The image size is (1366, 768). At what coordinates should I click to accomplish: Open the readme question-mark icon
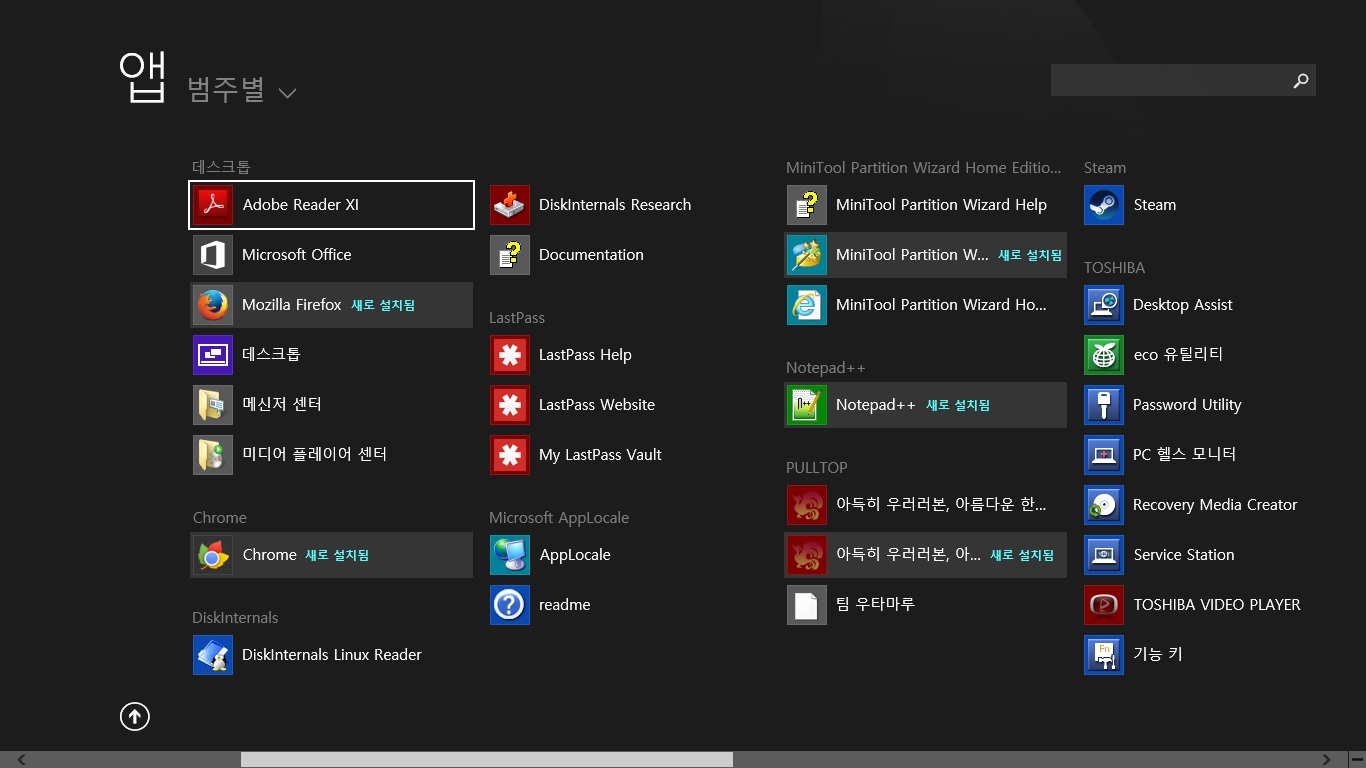[x=510, y=605]
